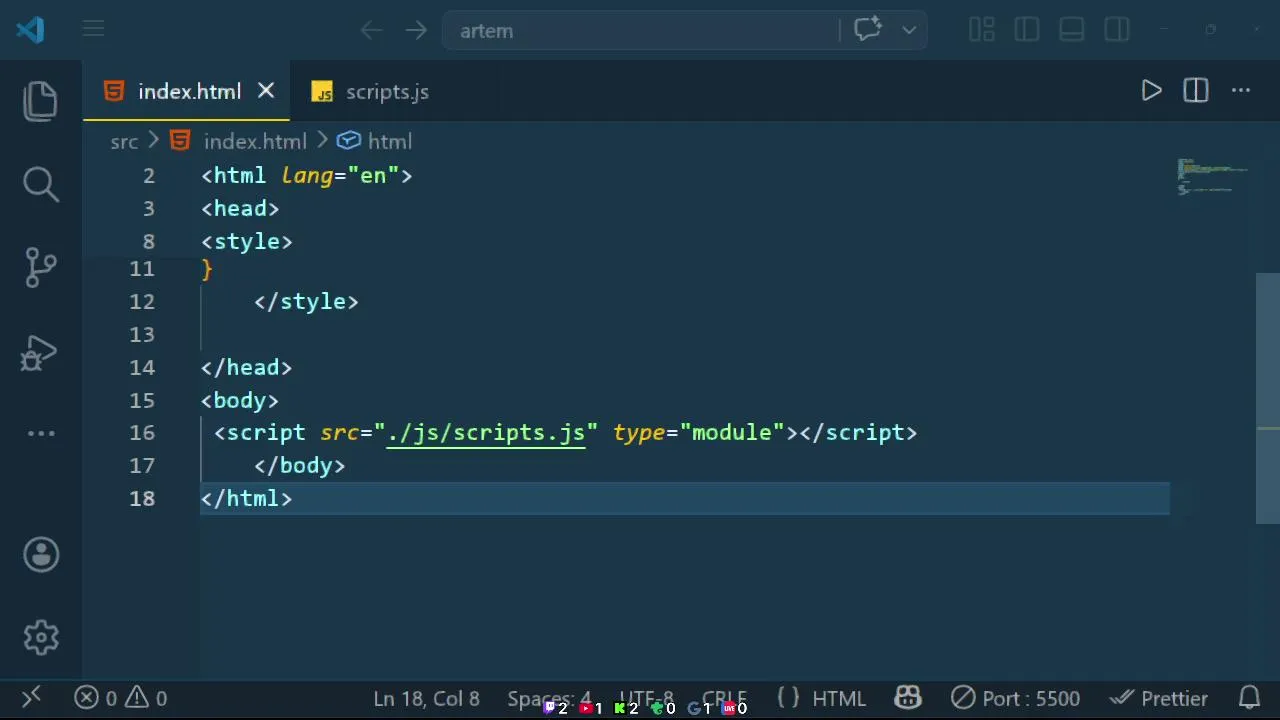This screenshot has height=720, width=1280.
Task: Click the VS Code logo icon
Action: pos(30,30)
